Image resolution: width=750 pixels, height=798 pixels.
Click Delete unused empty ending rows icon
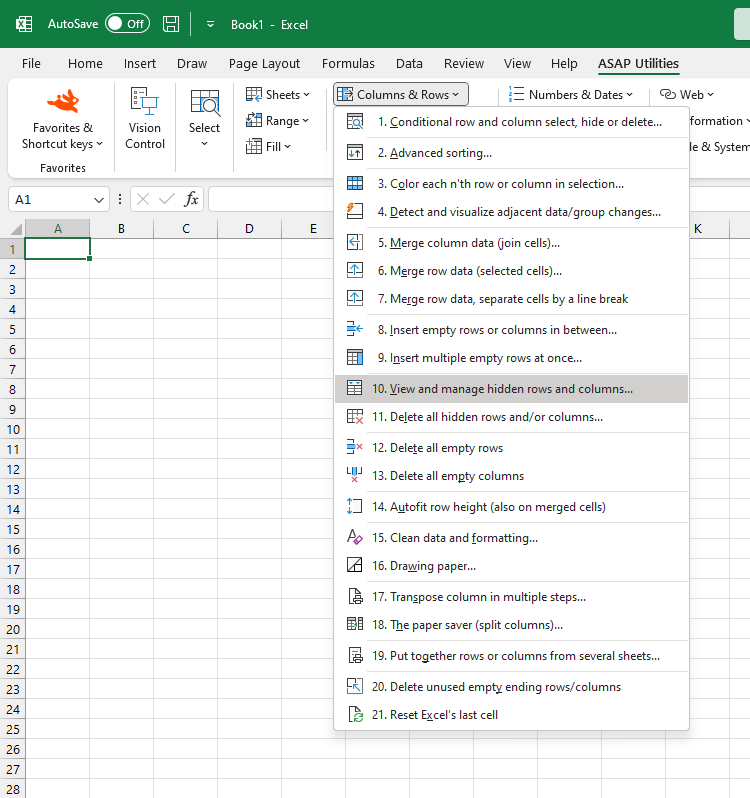click(355, 687)
